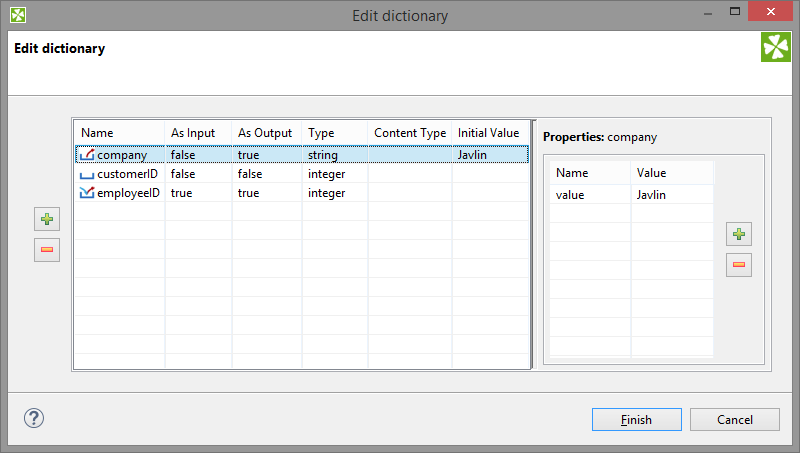Click the green add property plus icon
The height and width of the screenshot is (453, 800).
(739, 235)
